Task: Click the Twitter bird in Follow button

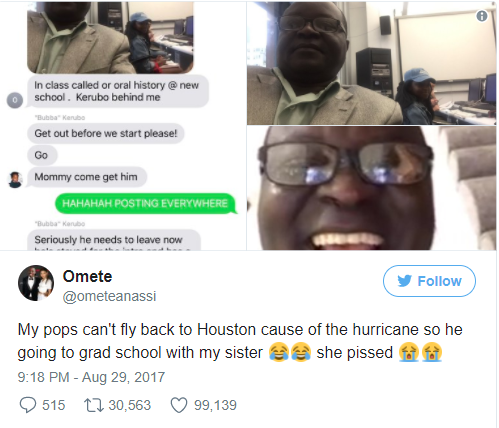Action: (x=405, y=281)
